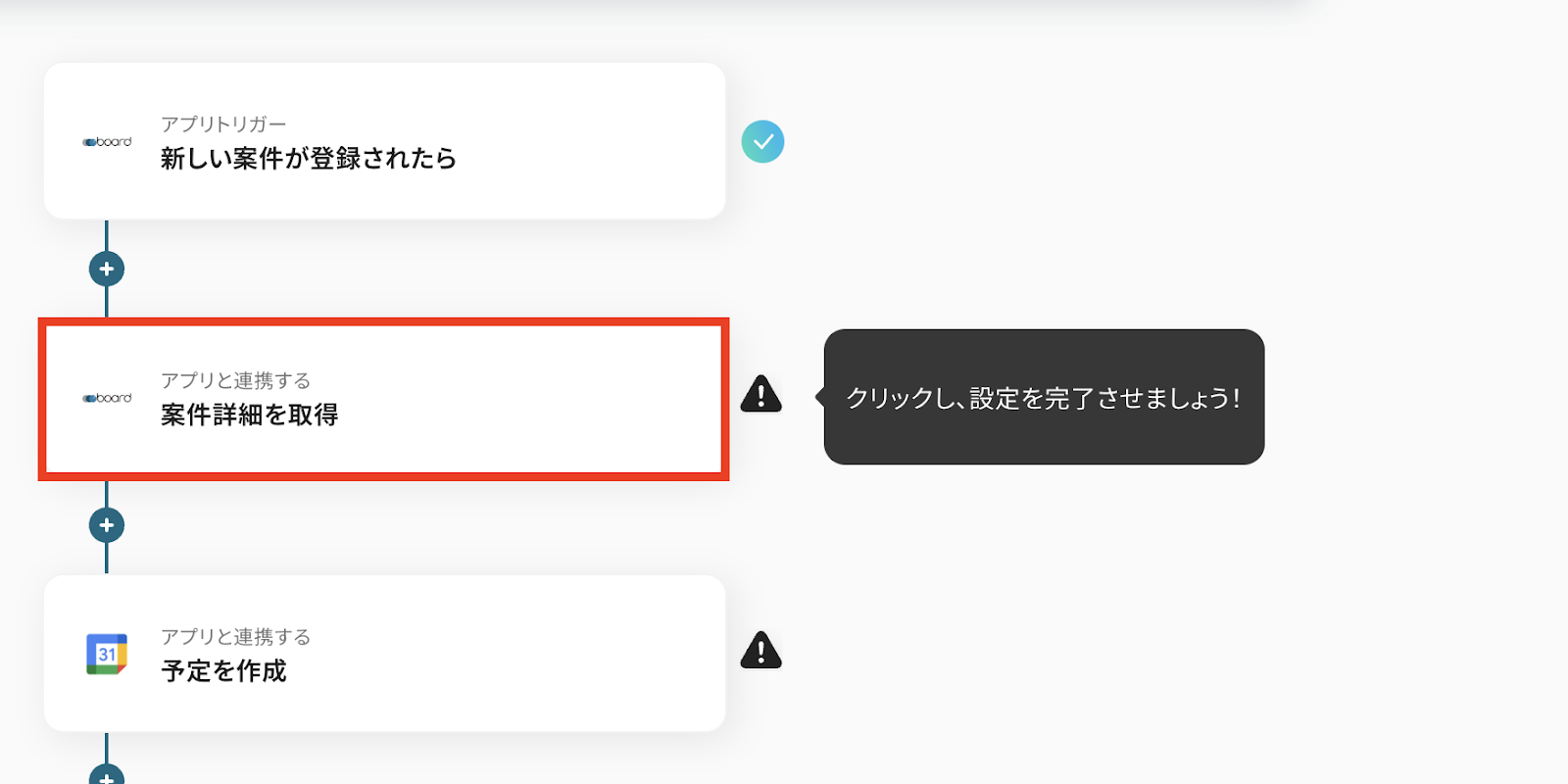The height and width of the screenshot is (784, 1568).
Task: Open the 案件詳細を取得 step
Action: 384,399
